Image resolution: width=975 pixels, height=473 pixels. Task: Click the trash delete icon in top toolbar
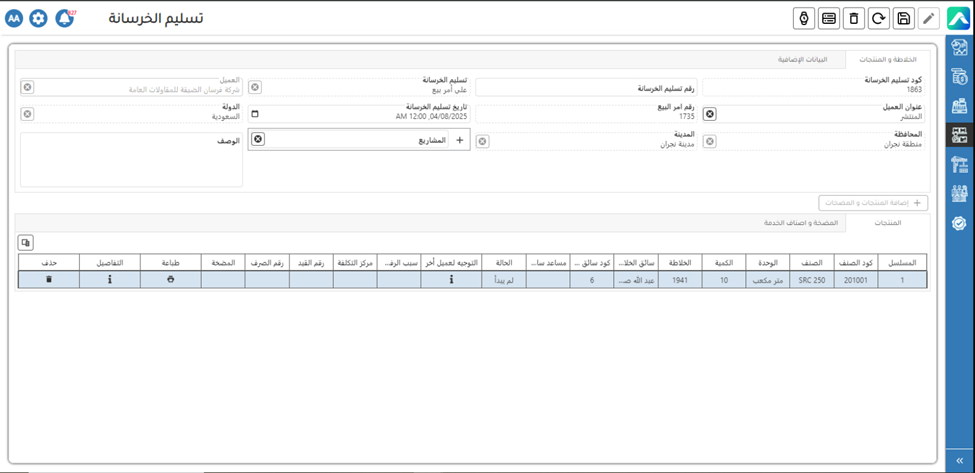click(x=853, y=18)
